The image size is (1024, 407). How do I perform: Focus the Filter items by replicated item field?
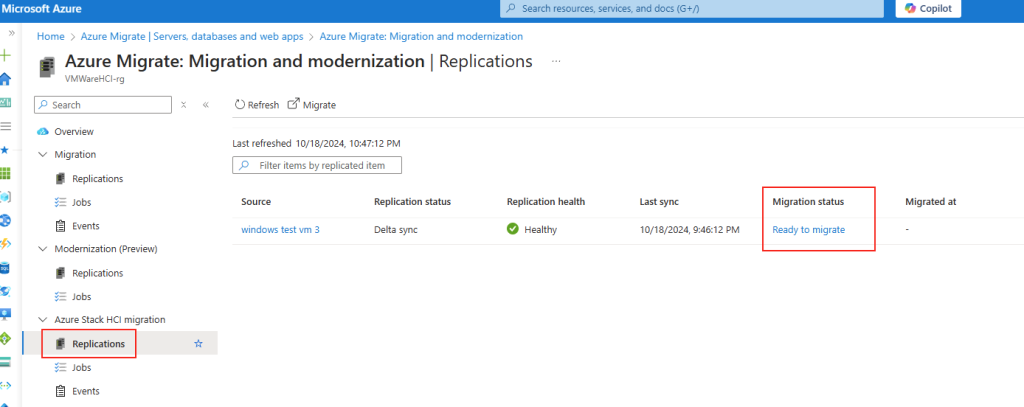317,165
